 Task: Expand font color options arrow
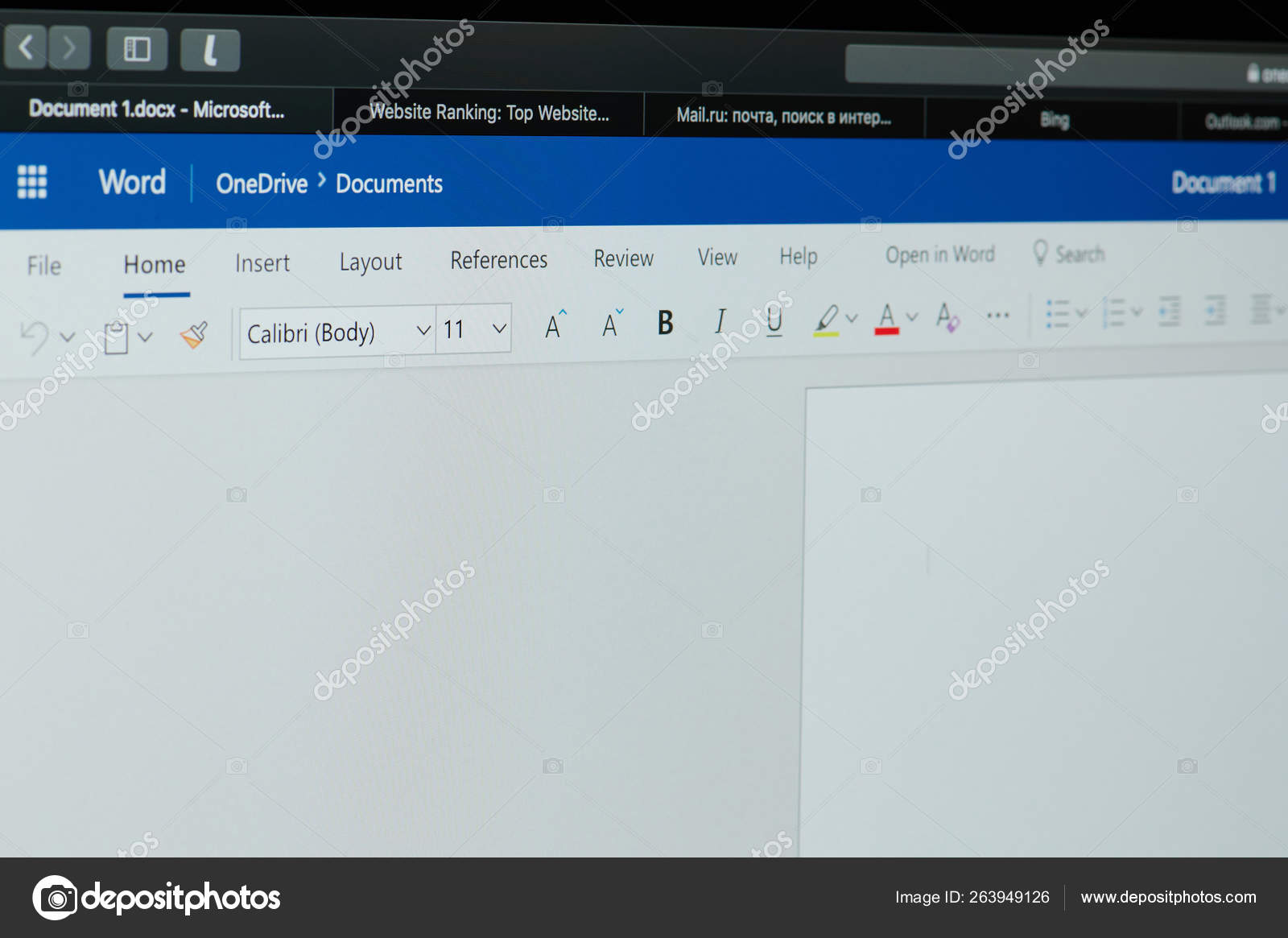(x=912, y=317)
